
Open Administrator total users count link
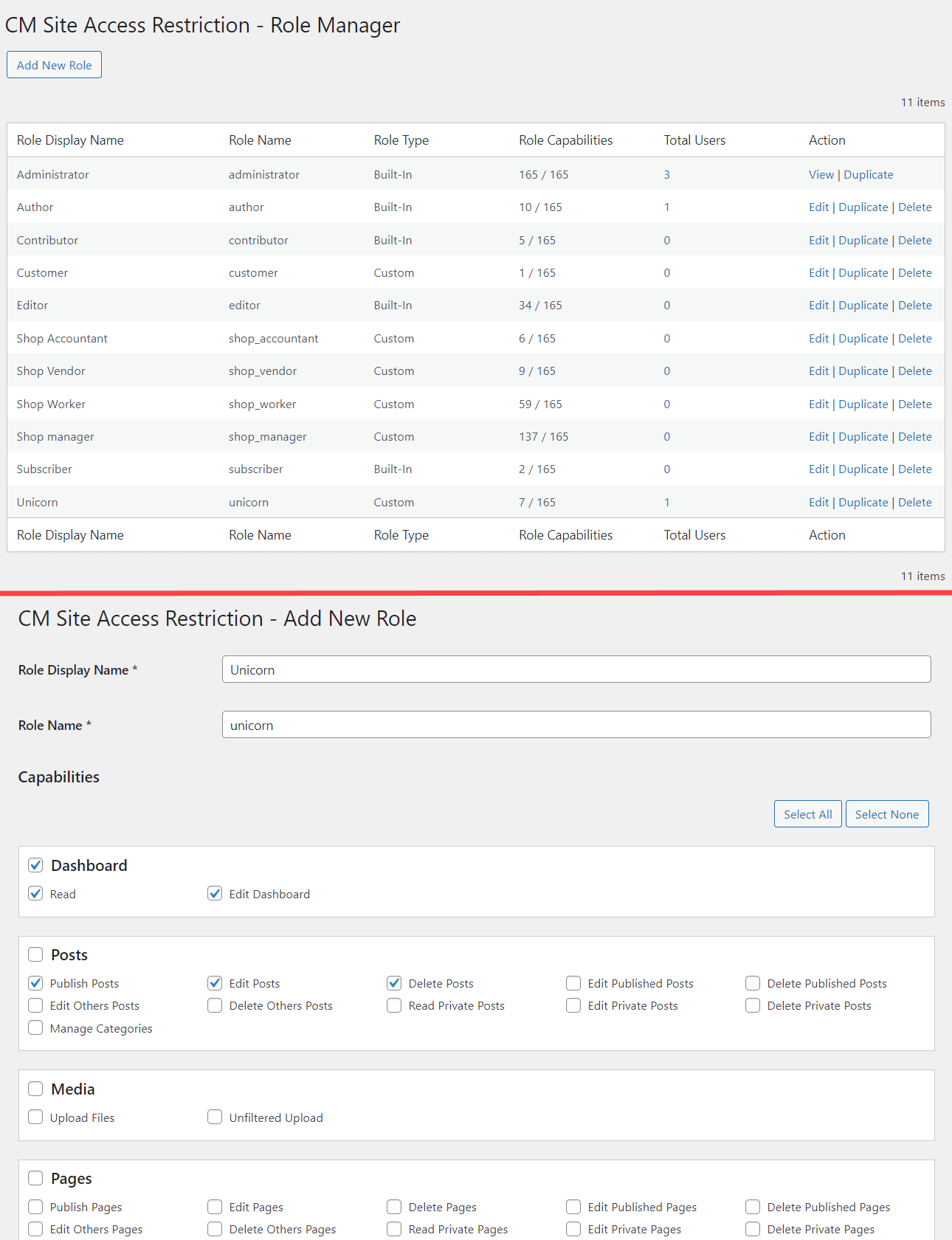(666, 175)
